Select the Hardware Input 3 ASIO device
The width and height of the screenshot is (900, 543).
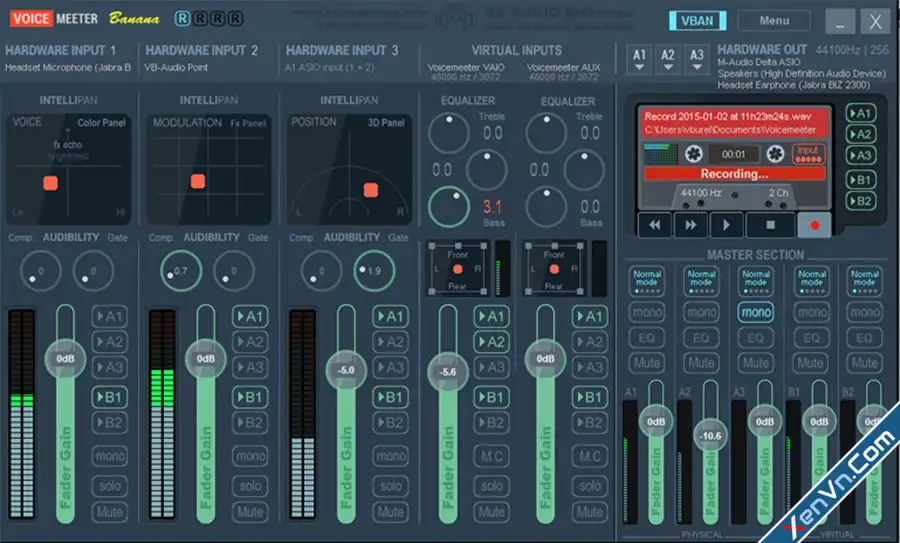click(329, 68)
